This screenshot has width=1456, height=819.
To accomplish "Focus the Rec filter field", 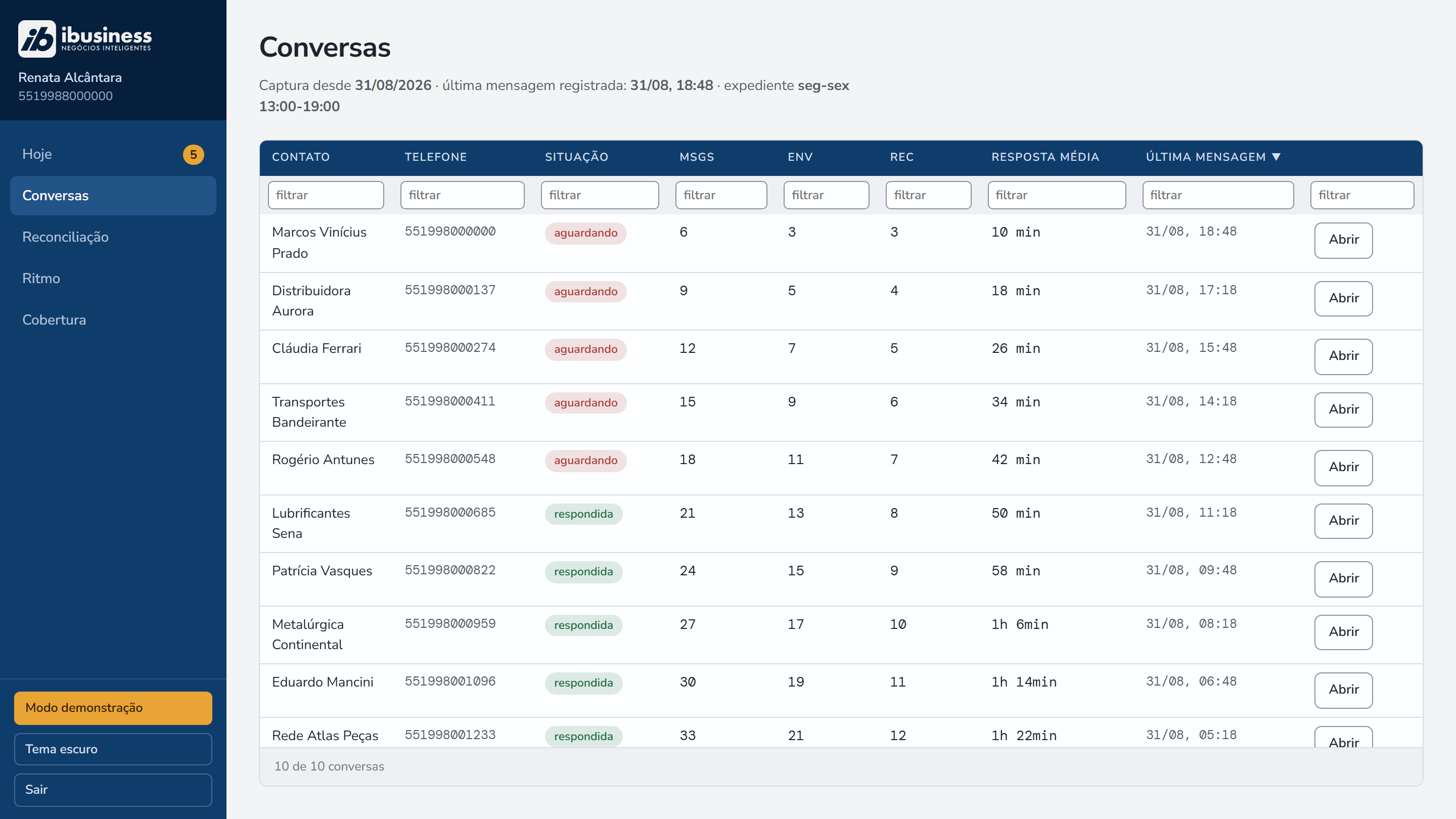I will 928,195.
